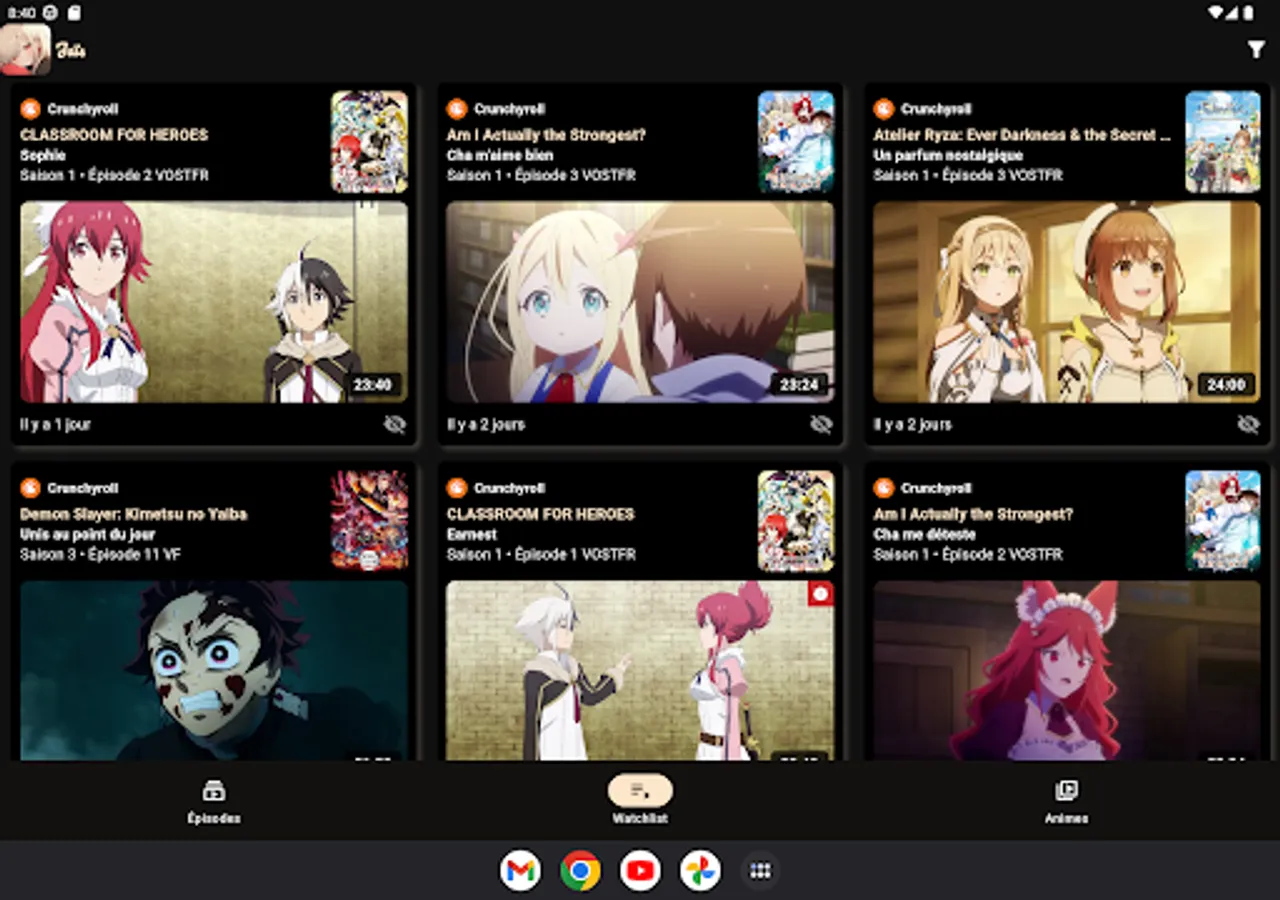Play the Earnest episode preview image
1280x900 pixels.
(640, 670)
